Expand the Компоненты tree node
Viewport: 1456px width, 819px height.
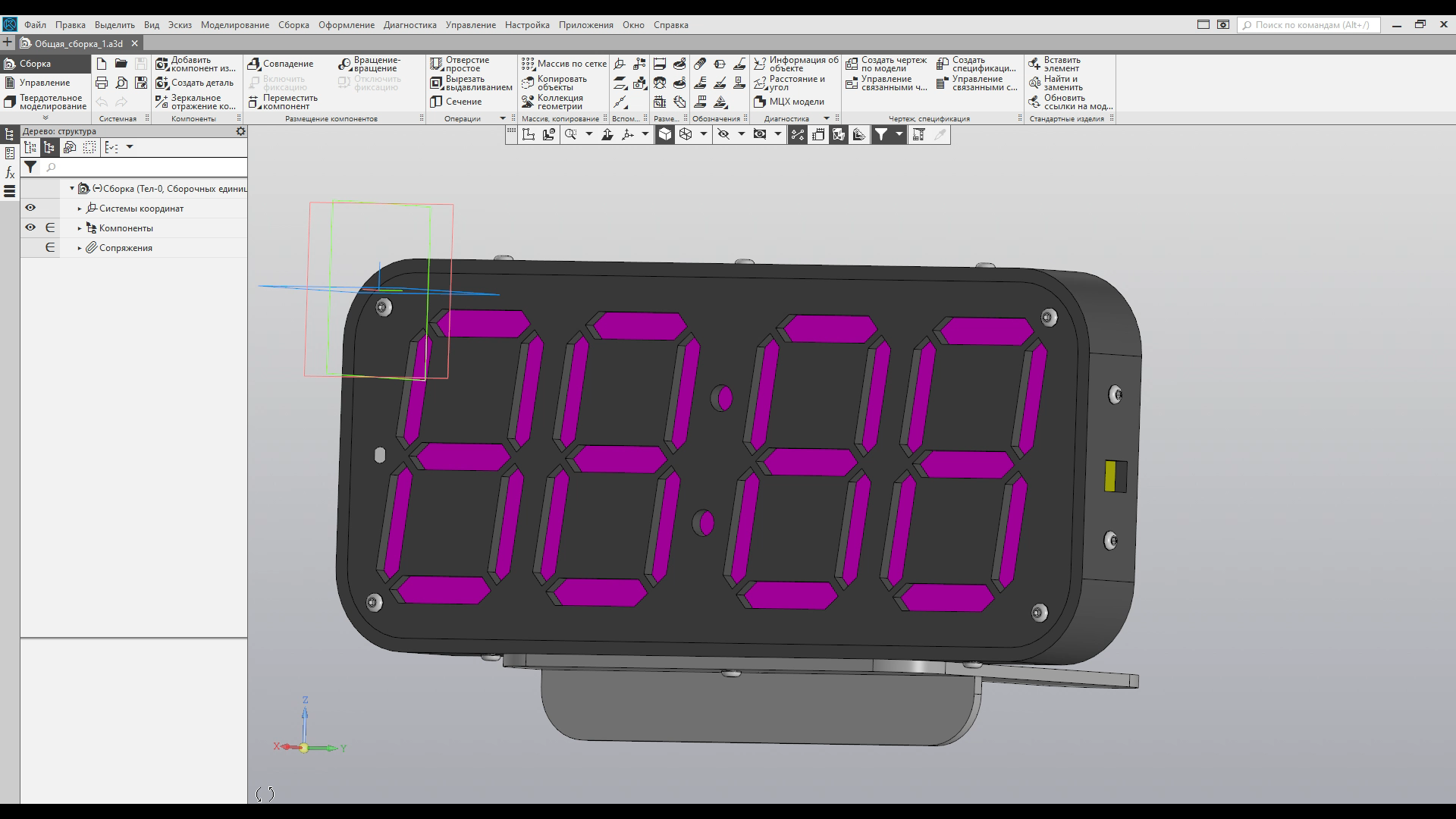[80, 228]
